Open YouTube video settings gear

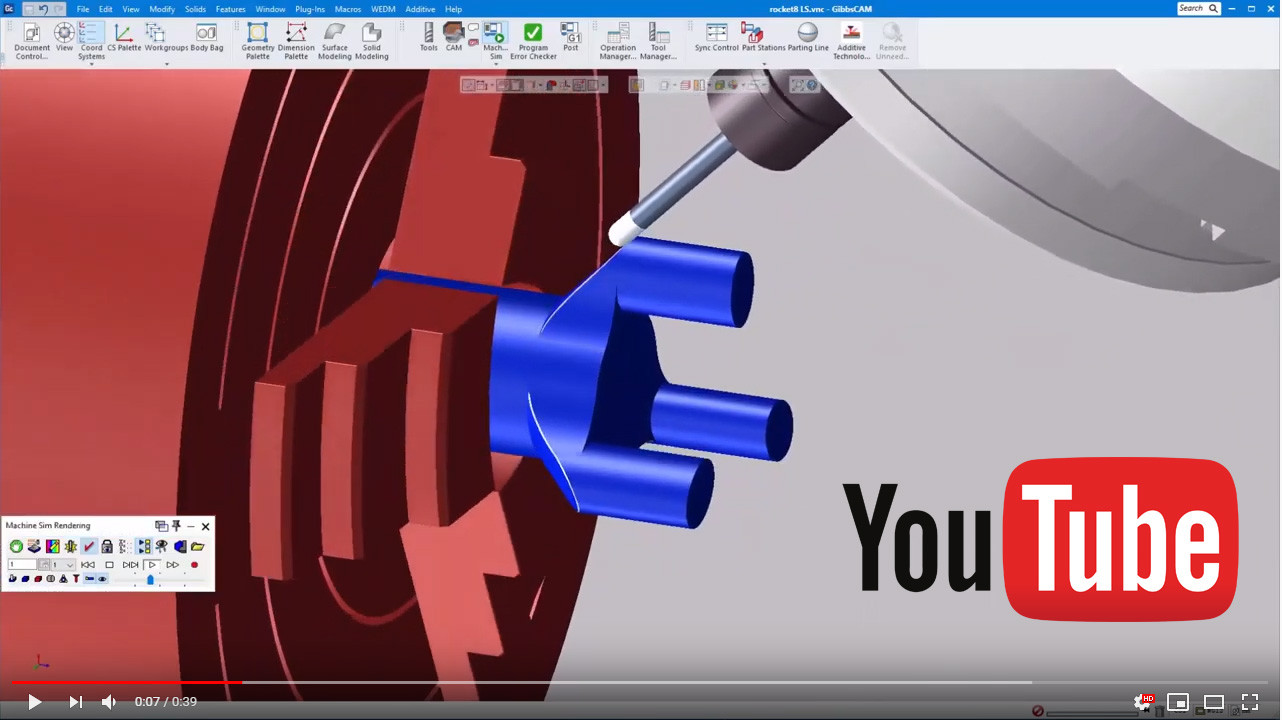tap(1142, 702)
